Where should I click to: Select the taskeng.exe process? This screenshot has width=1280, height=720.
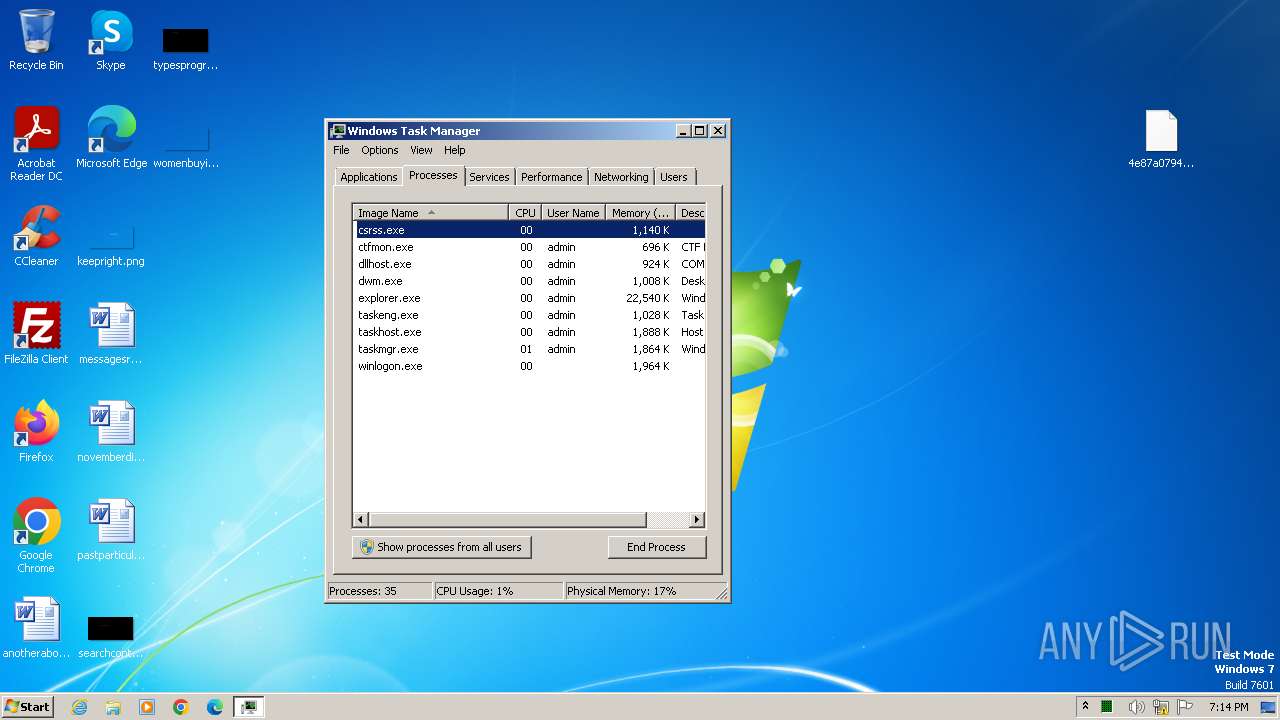[529, 315]
